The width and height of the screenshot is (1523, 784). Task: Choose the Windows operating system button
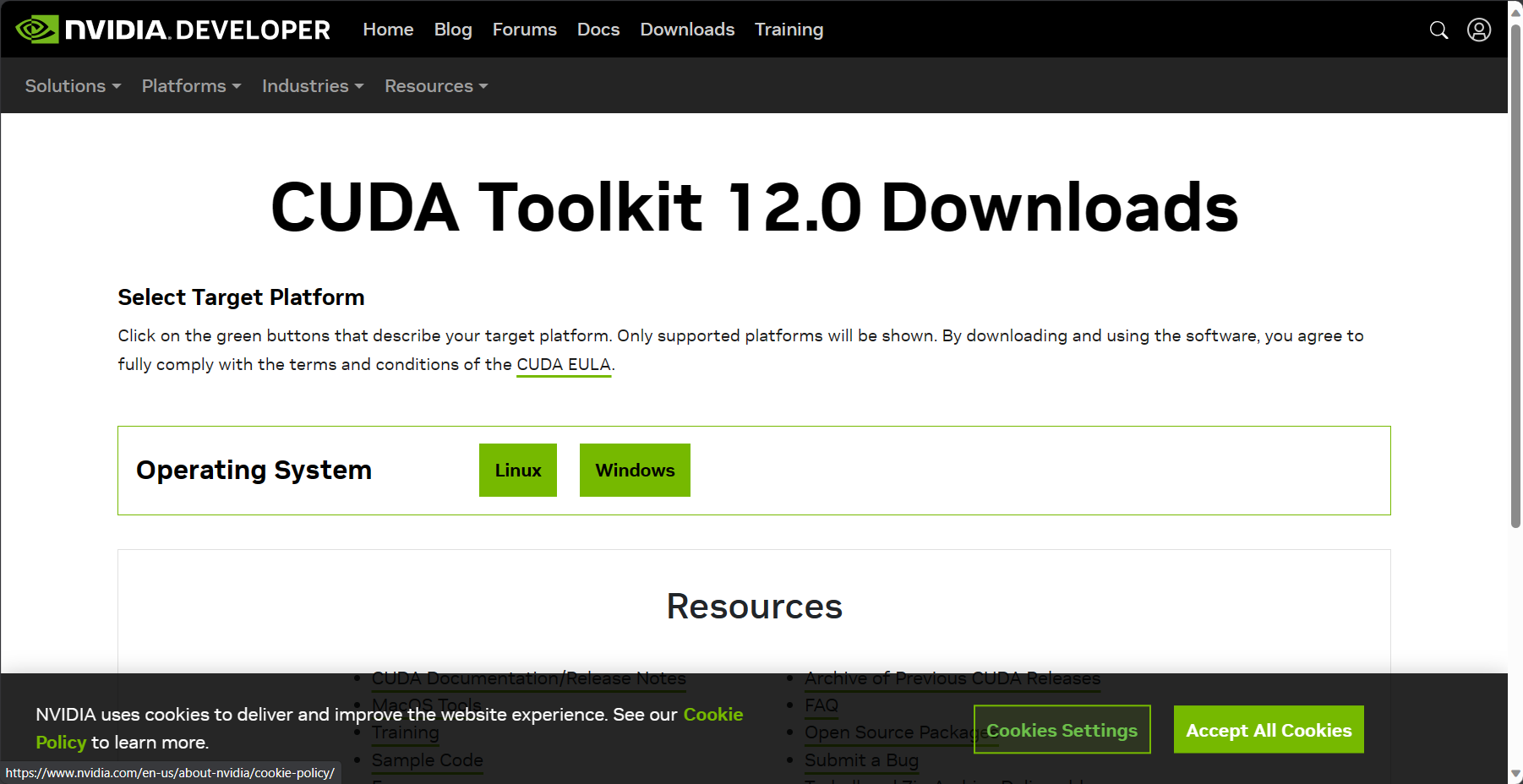[635, 471]
